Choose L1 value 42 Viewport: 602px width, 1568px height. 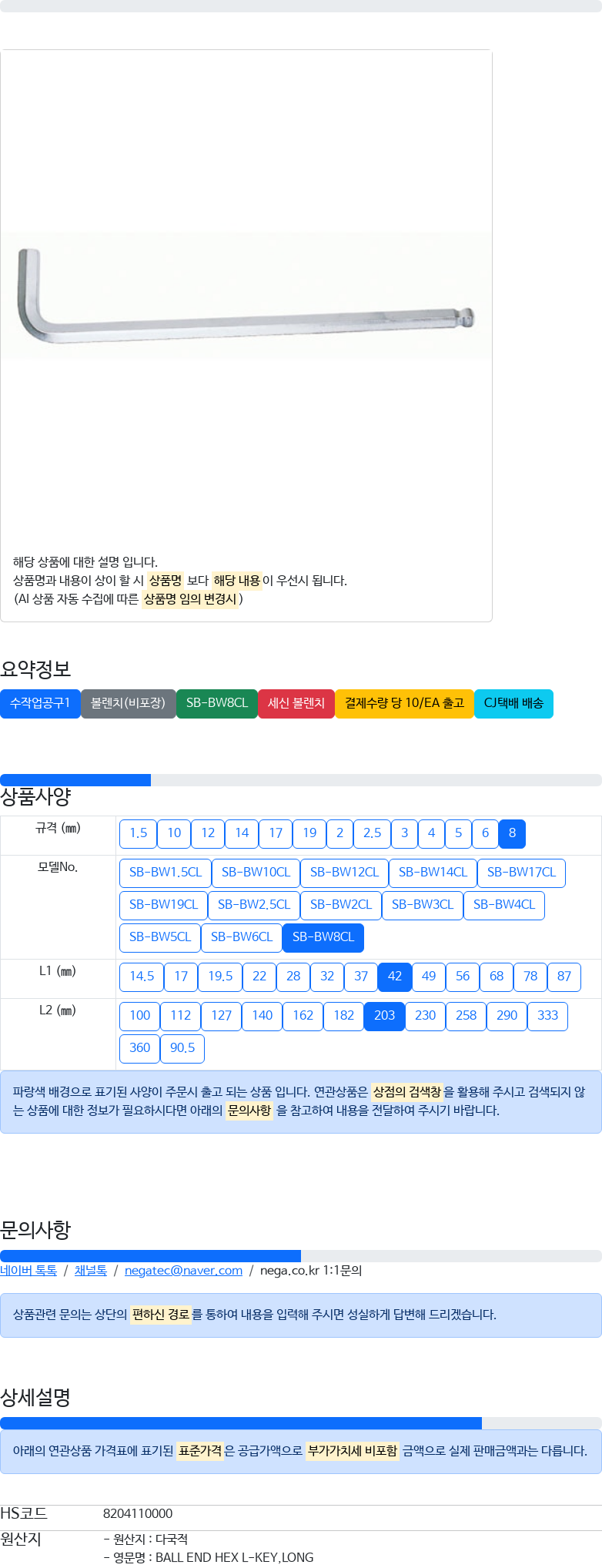click(x=395, y=977)
